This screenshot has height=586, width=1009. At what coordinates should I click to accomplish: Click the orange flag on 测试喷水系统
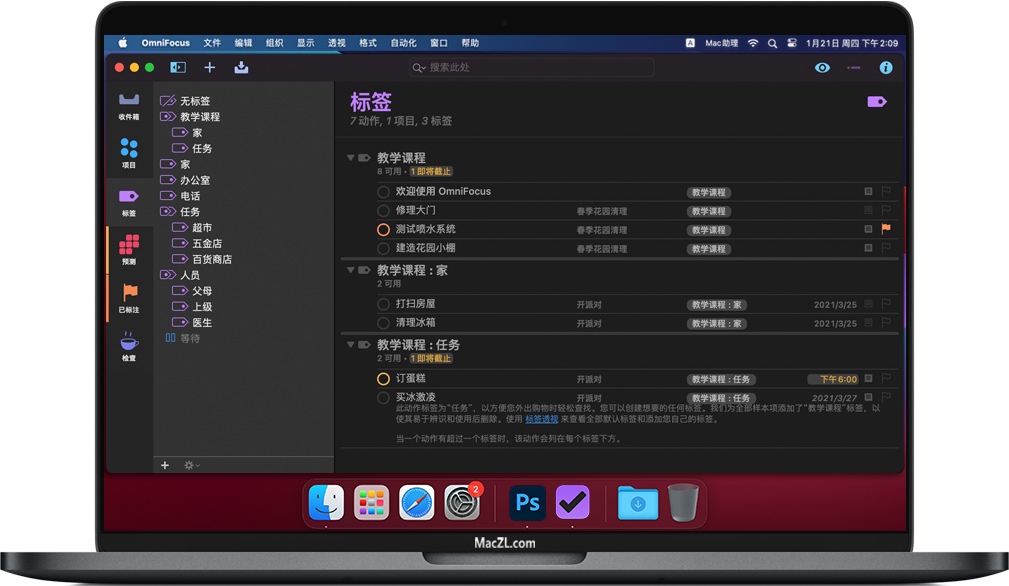pyautogui.click(x=886, y=228)
